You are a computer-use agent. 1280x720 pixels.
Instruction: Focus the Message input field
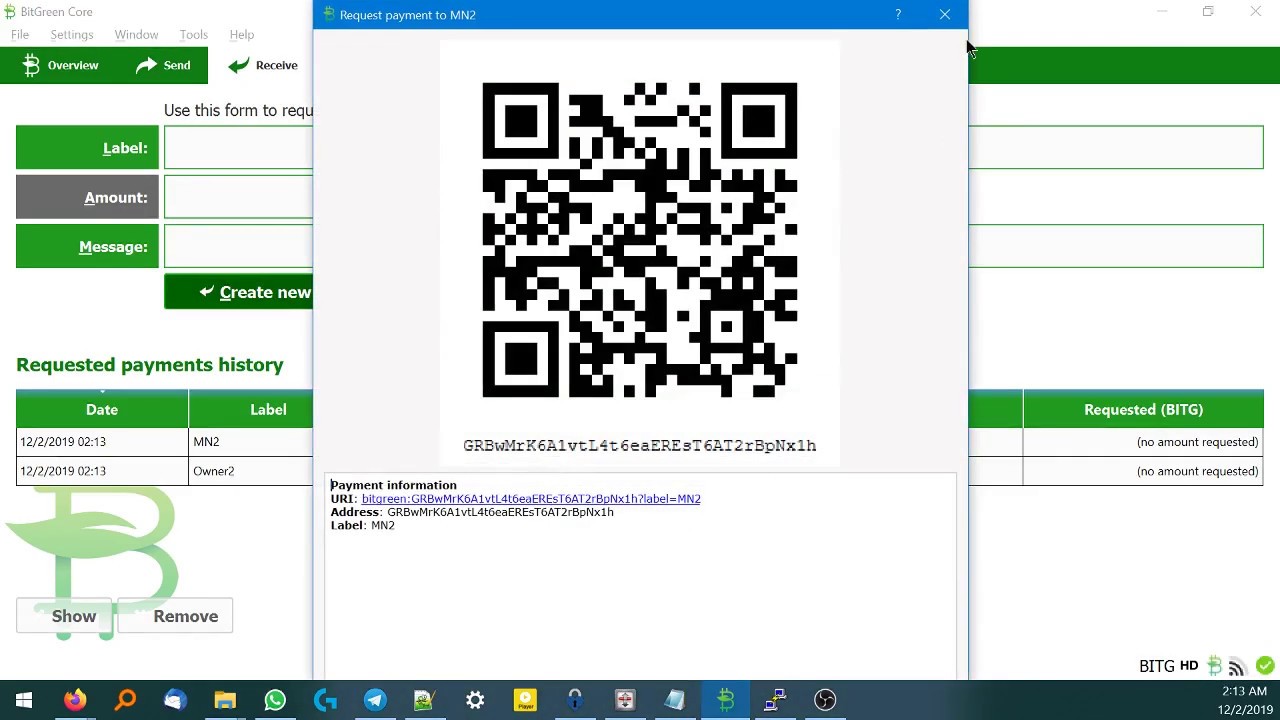239,247
